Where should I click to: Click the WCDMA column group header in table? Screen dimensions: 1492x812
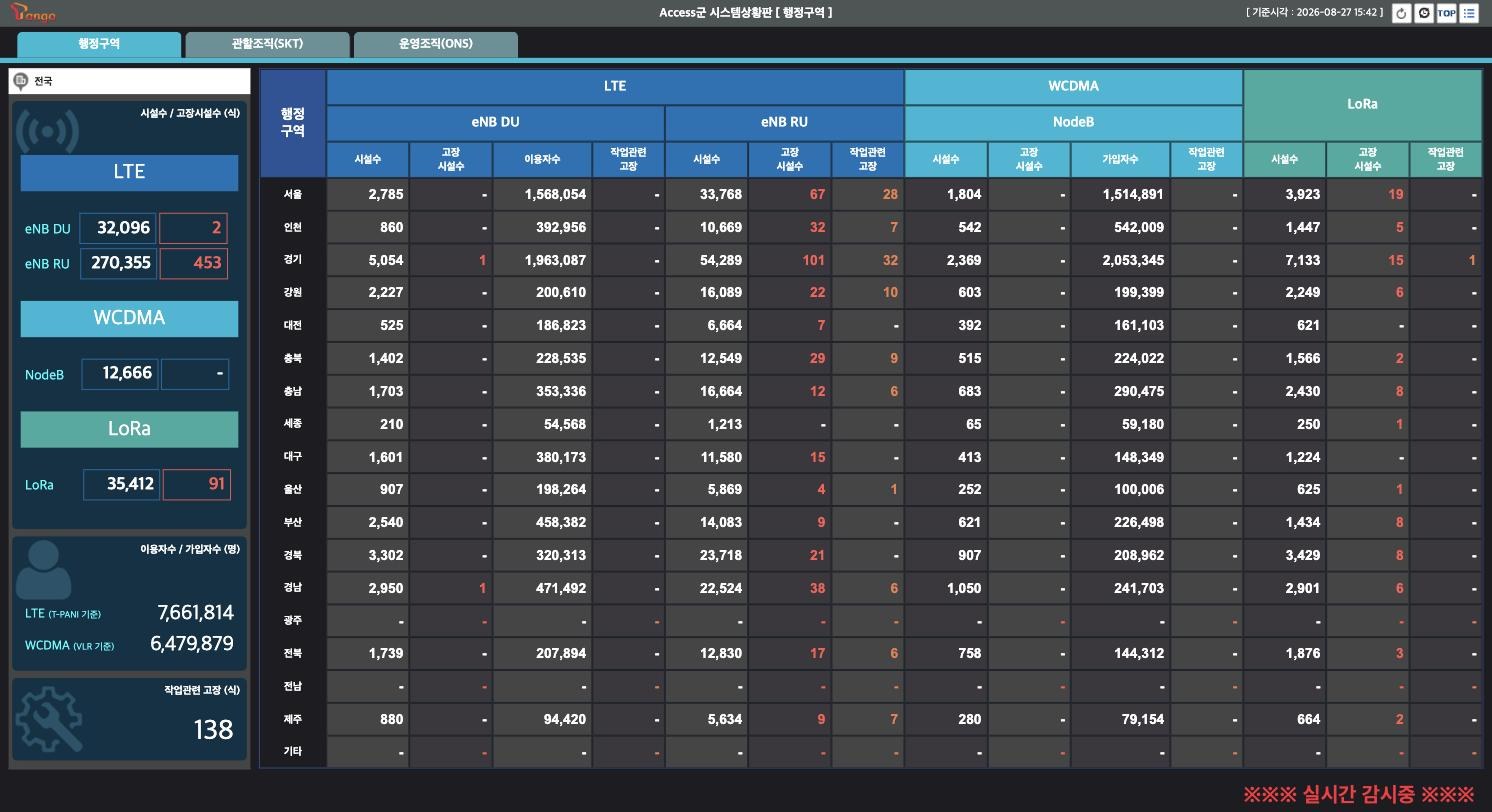(x=1073, y=86)
